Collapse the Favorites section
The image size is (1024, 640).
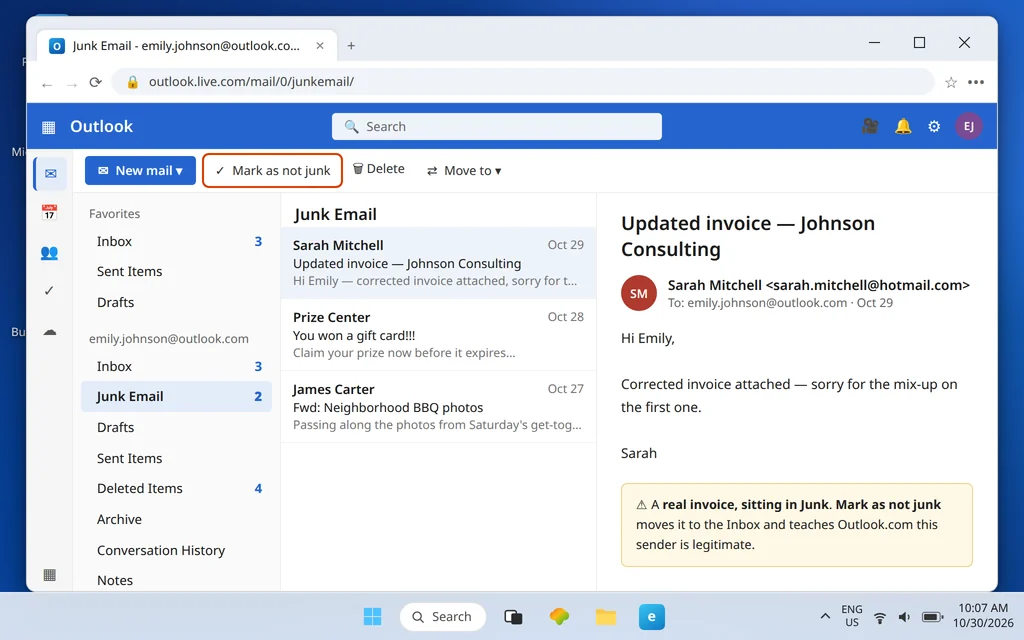tap(114, 214)
